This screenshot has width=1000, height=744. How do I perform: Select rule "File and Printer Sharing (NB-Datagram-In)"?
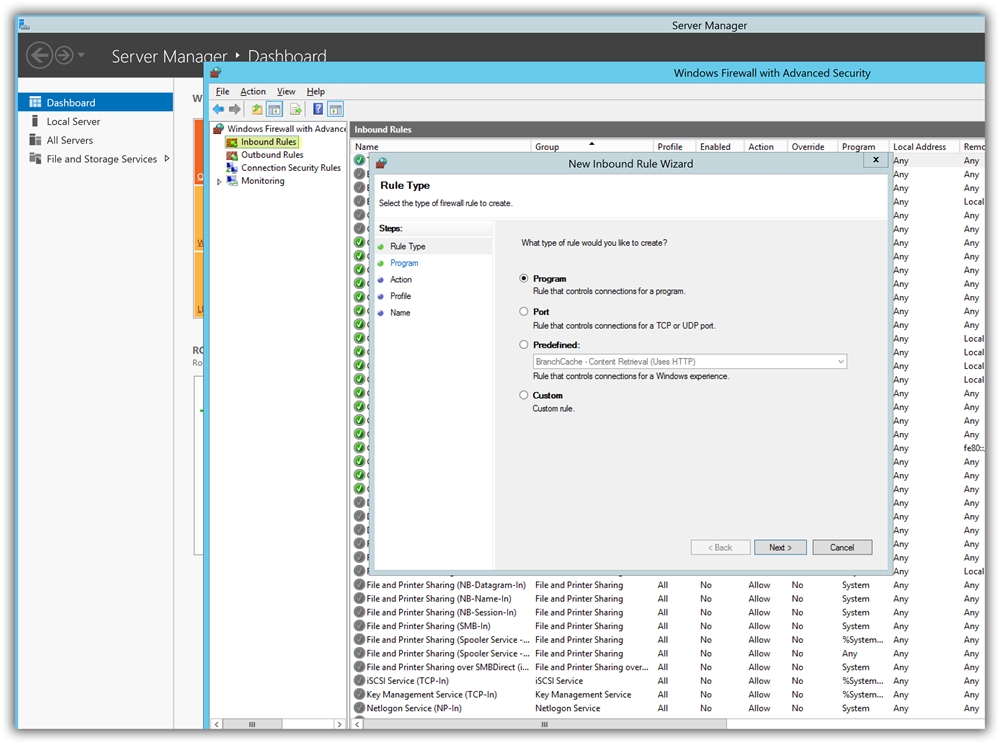446,585
